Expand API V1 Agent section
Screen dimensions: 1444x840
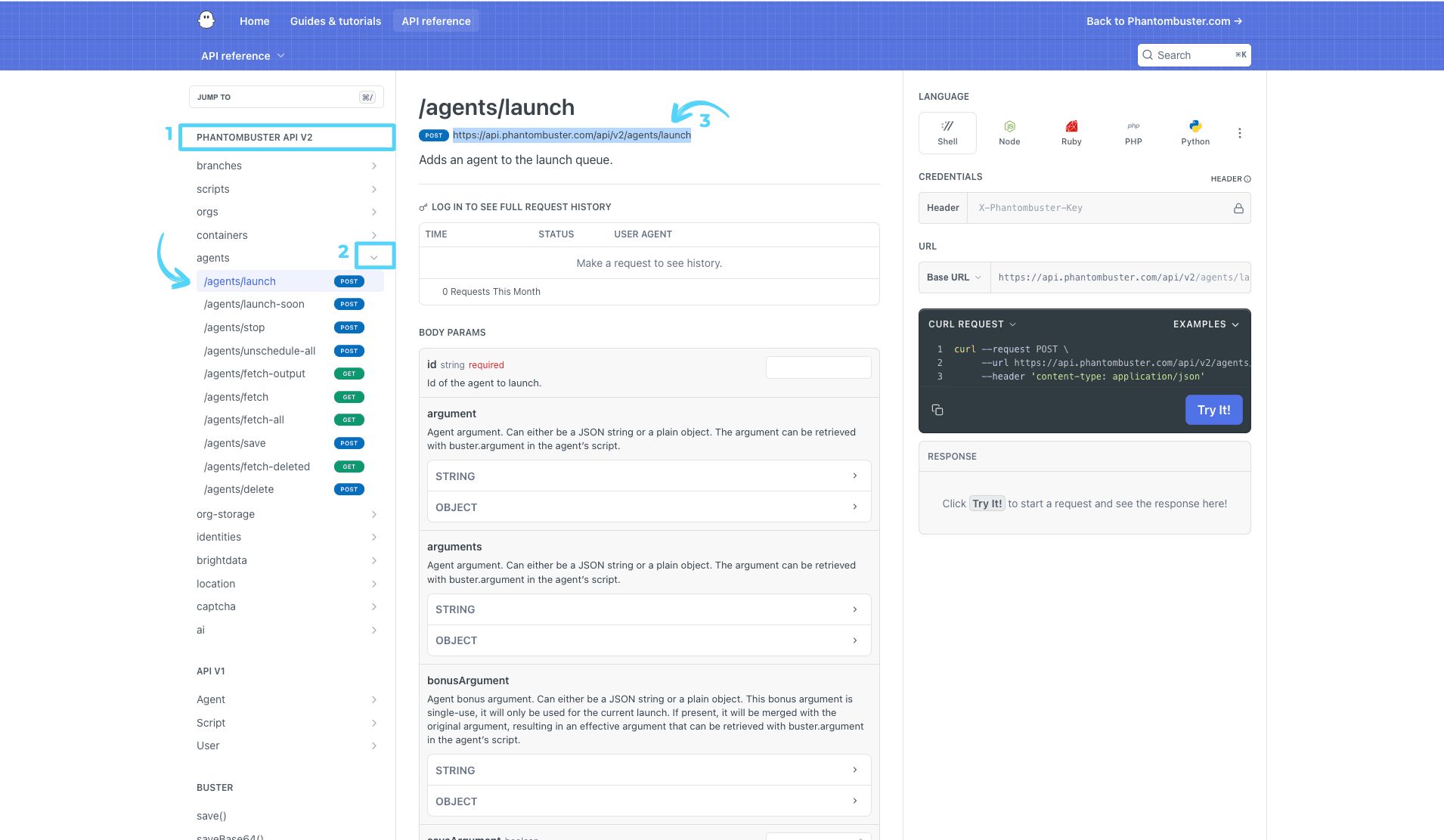coord(374,699)
